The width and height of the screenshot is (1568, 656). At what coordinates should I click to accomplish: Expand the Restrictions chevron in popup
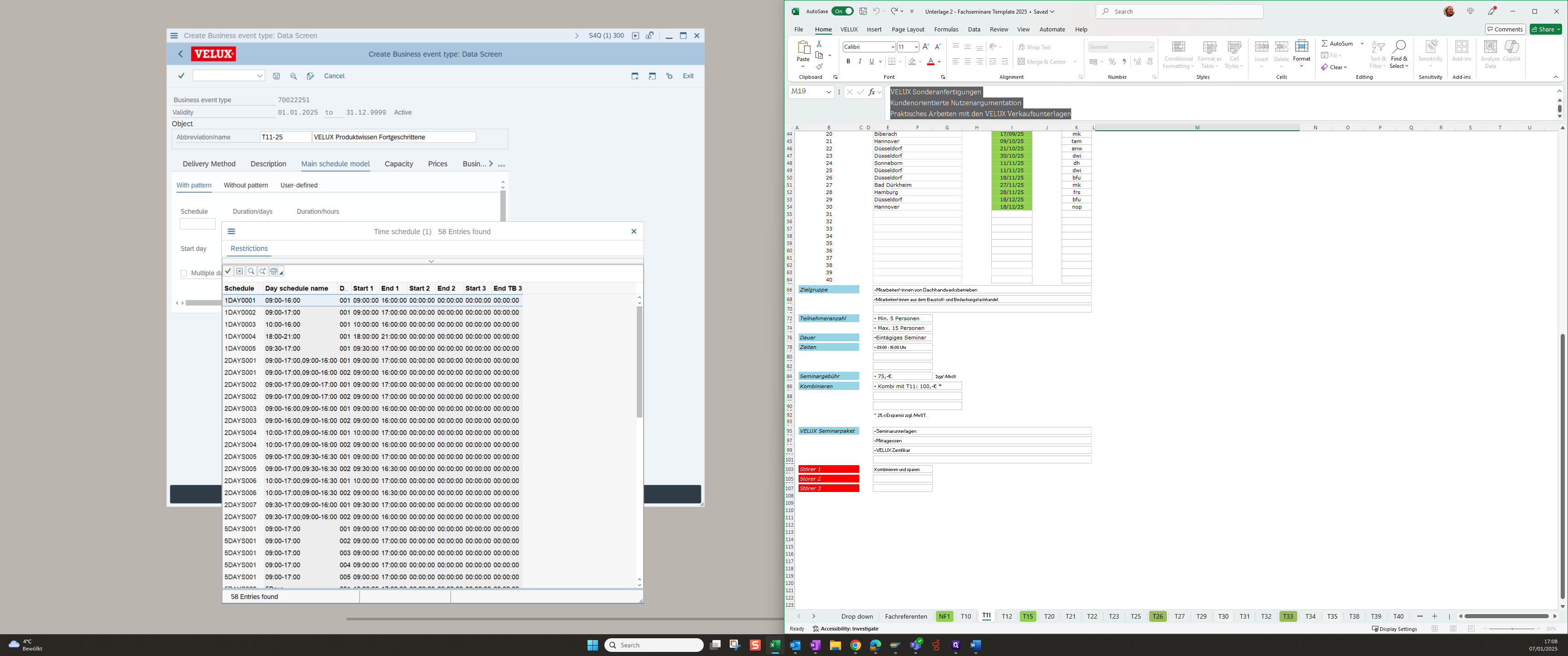click(431, 261)
